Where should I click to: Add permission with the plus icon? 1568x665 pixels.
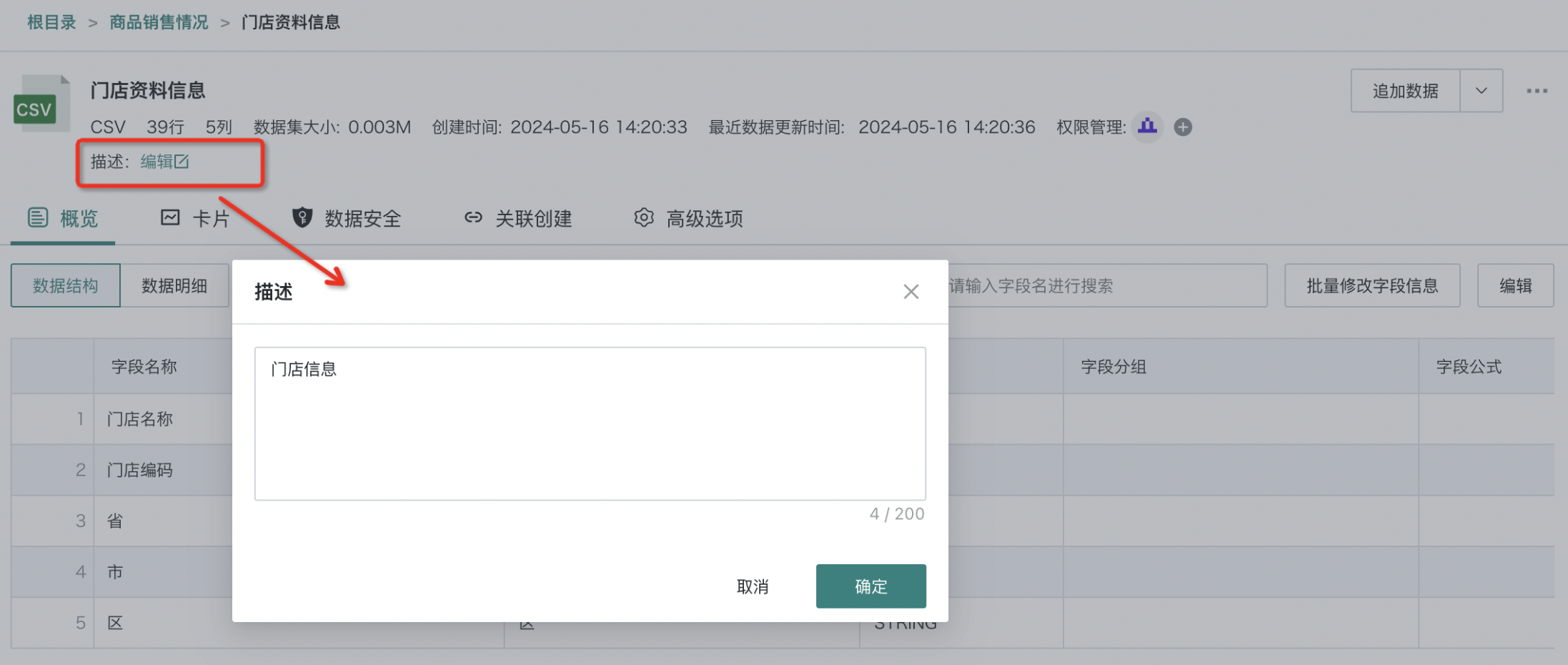1183,127
